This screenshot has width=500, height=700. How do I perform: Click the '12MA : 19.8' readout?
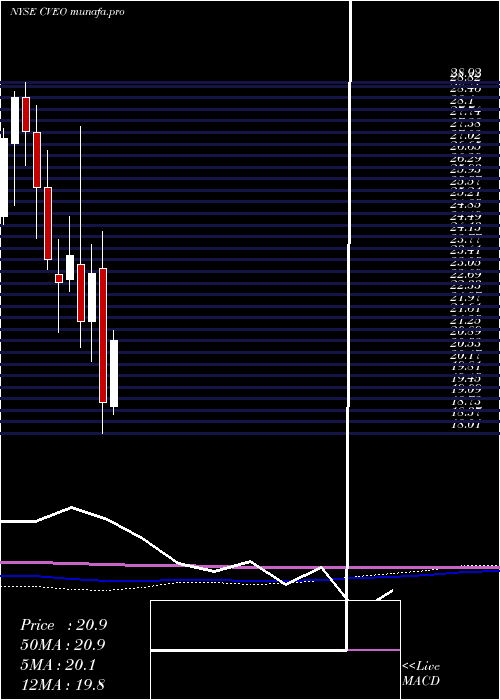[x=64, y=684]
